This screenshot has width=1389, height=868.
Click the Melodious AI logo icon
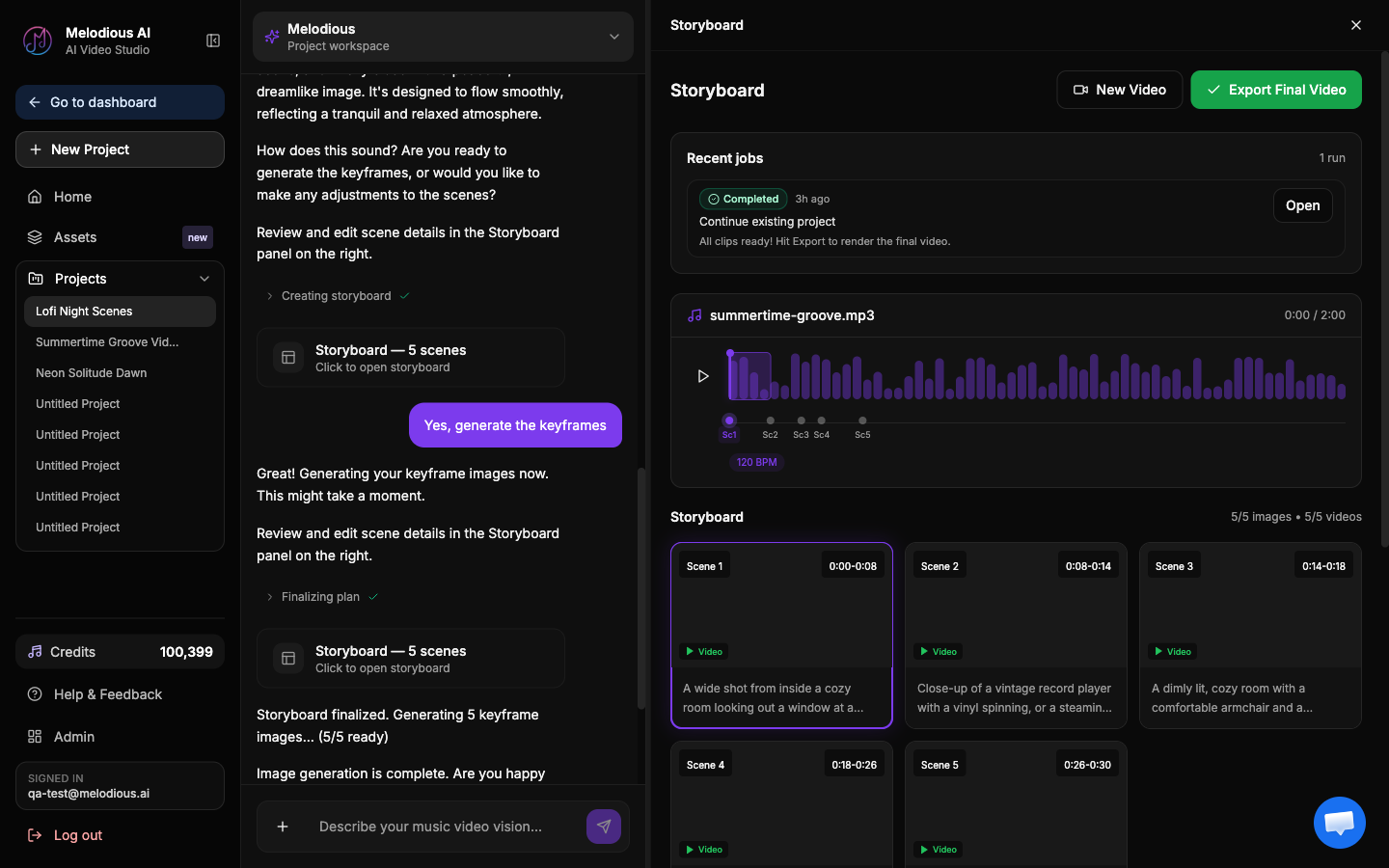pyautogui.click(x=38, y=41)
